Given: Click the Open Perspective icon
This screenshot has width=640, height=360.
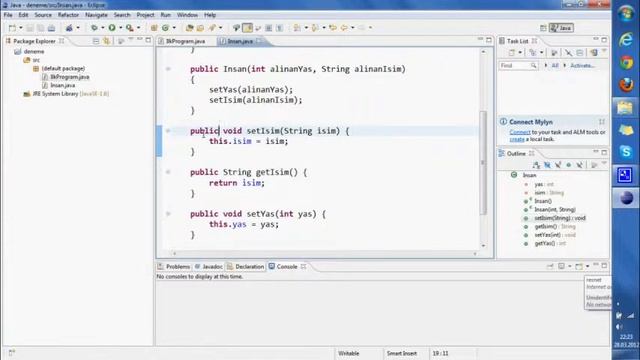Looking at the screenshot, I should 543,28.
